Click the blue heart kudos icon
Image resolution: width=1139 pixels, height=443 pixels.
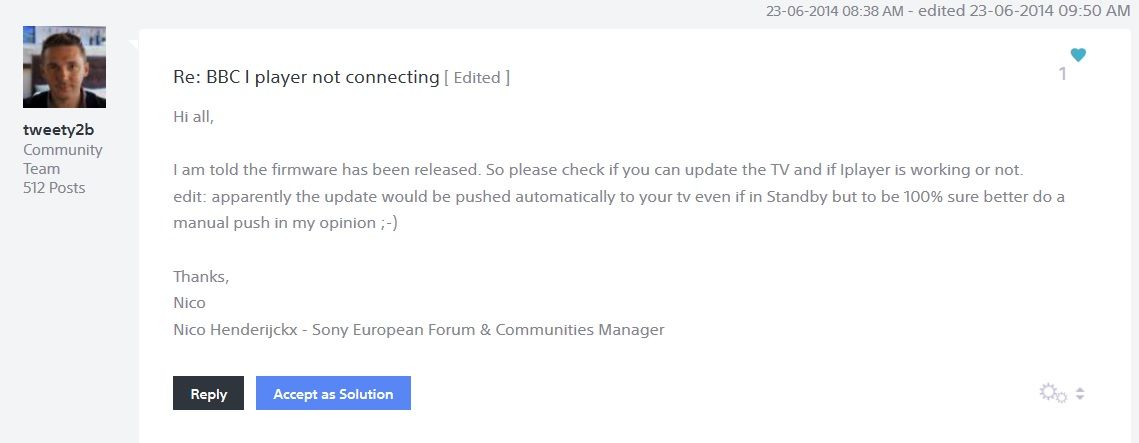pos(1077,55)
